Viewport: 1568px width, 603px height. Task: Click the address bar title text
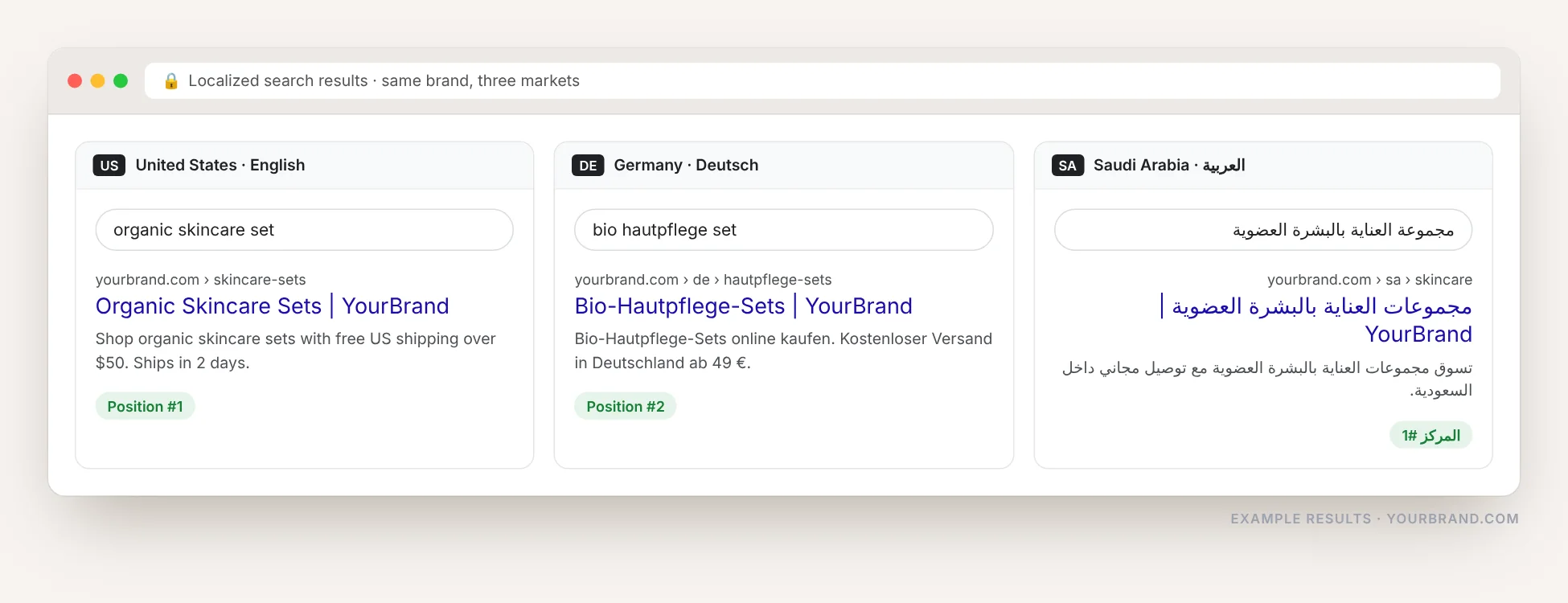click(384, 81)
